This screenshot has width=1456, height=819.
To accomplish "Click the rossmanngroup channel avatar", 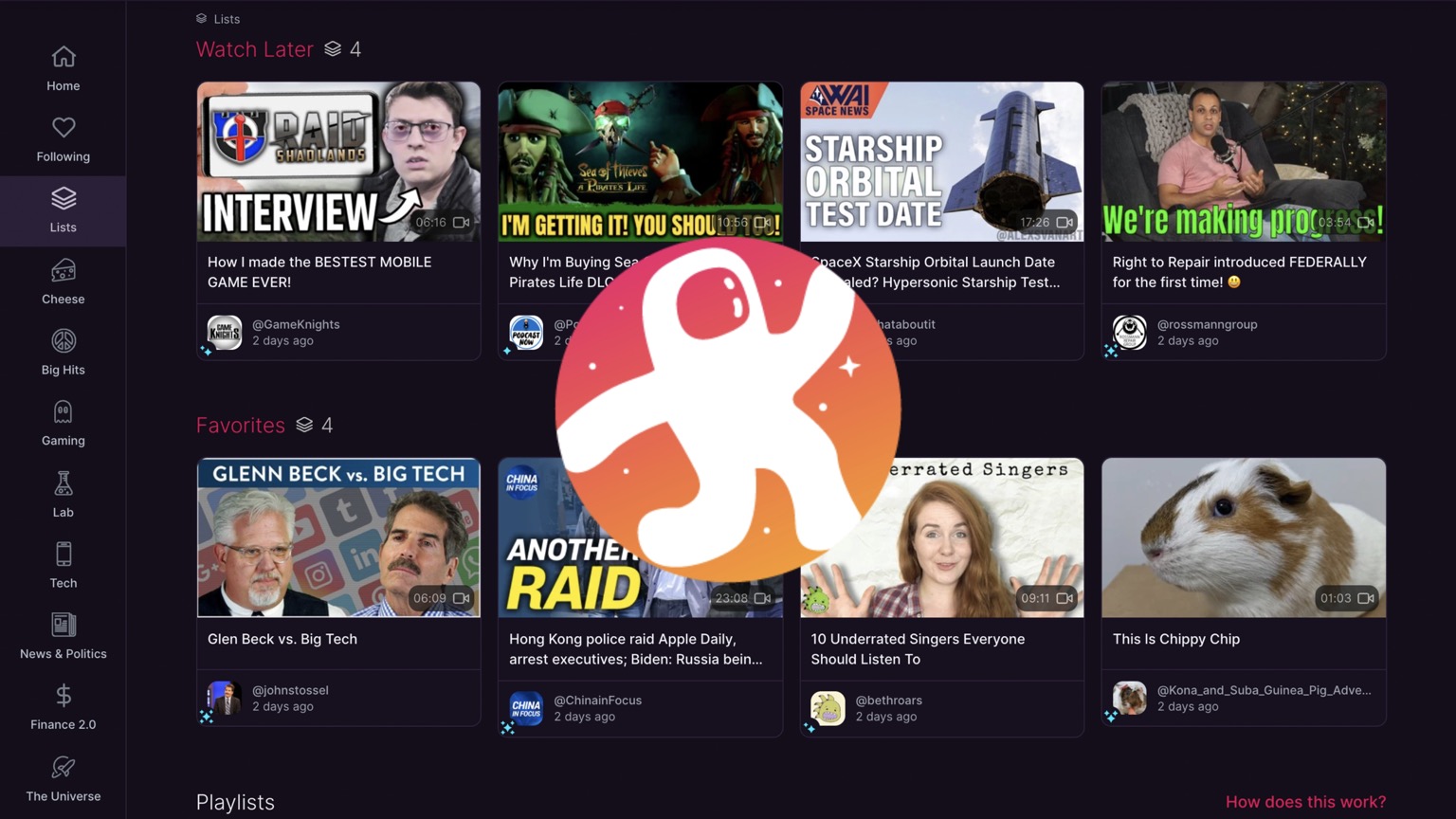I will coord(1130,333).
